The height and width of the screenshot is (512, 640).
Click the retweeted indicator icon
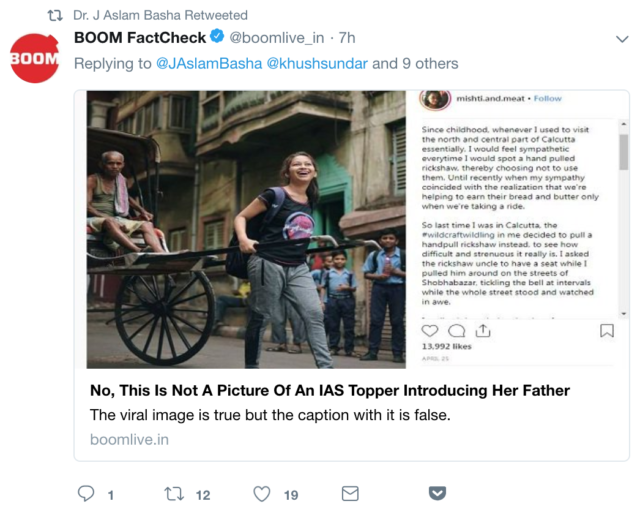55,16
